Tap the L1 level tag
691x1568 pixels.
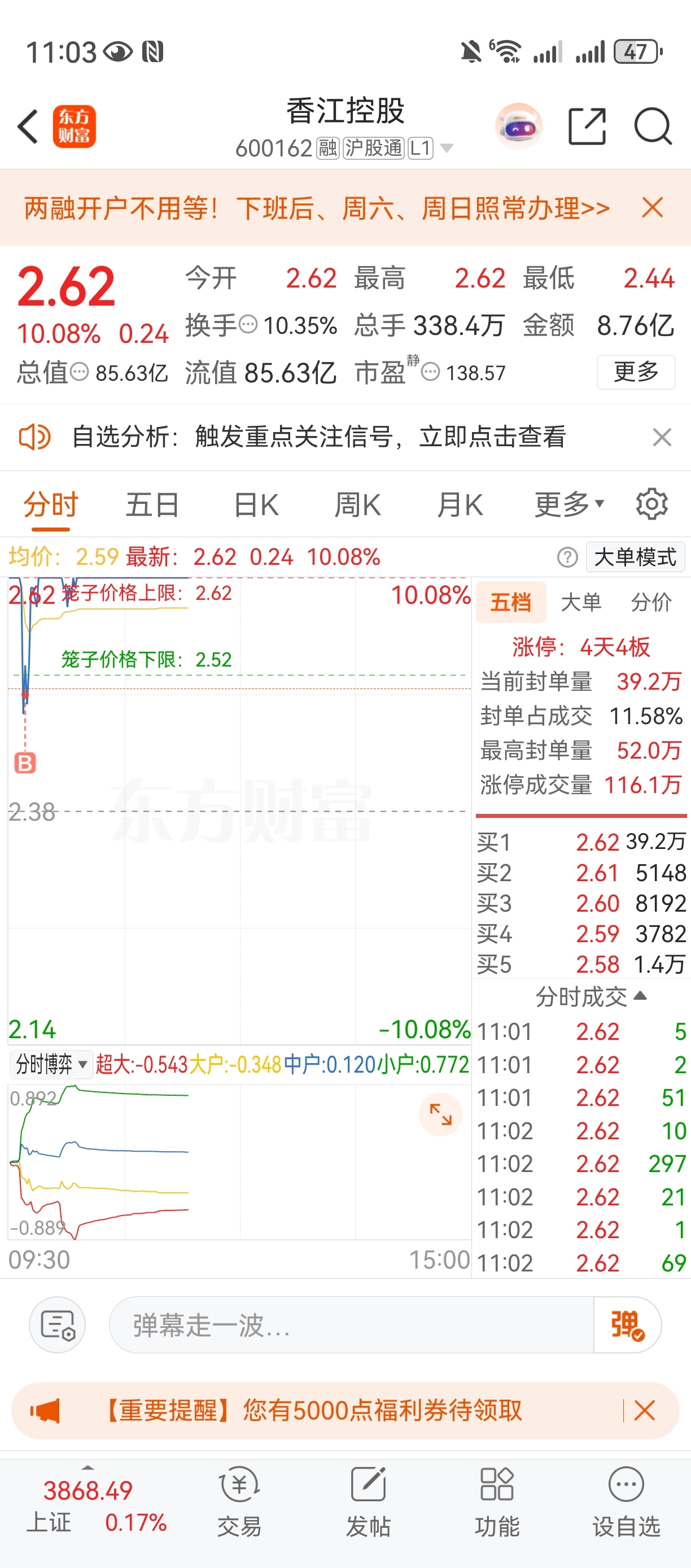click(421, 148)
